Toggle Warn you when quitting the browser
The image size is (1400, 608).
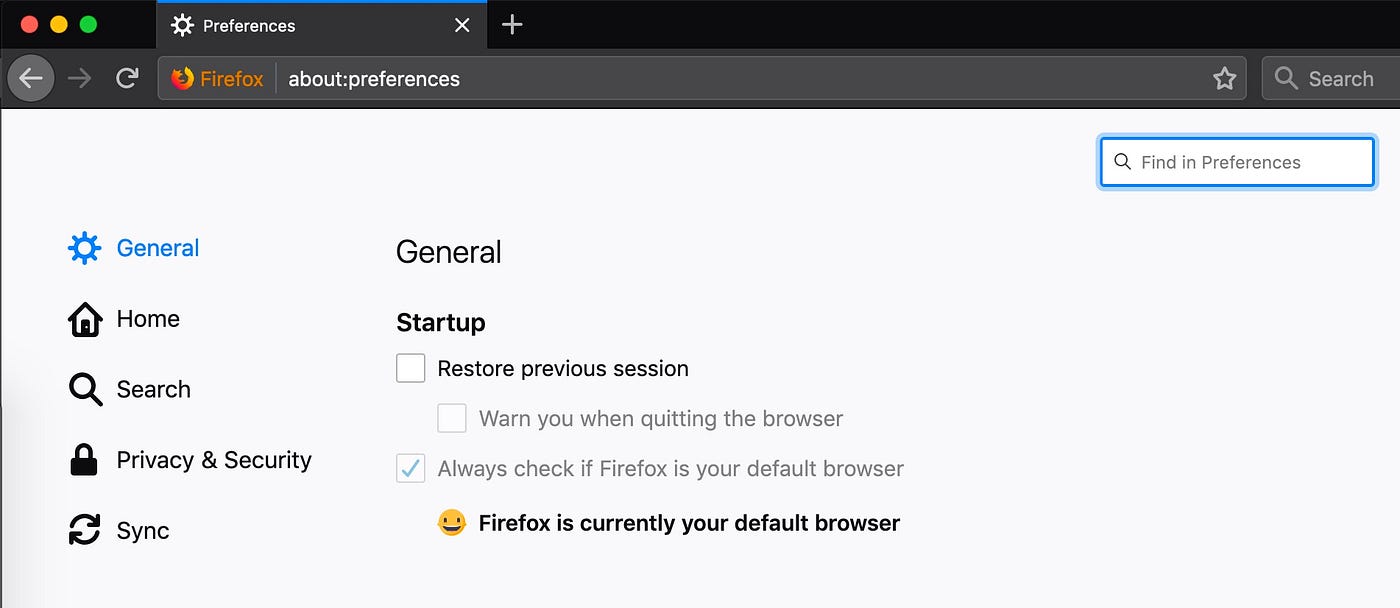[452, 418]
